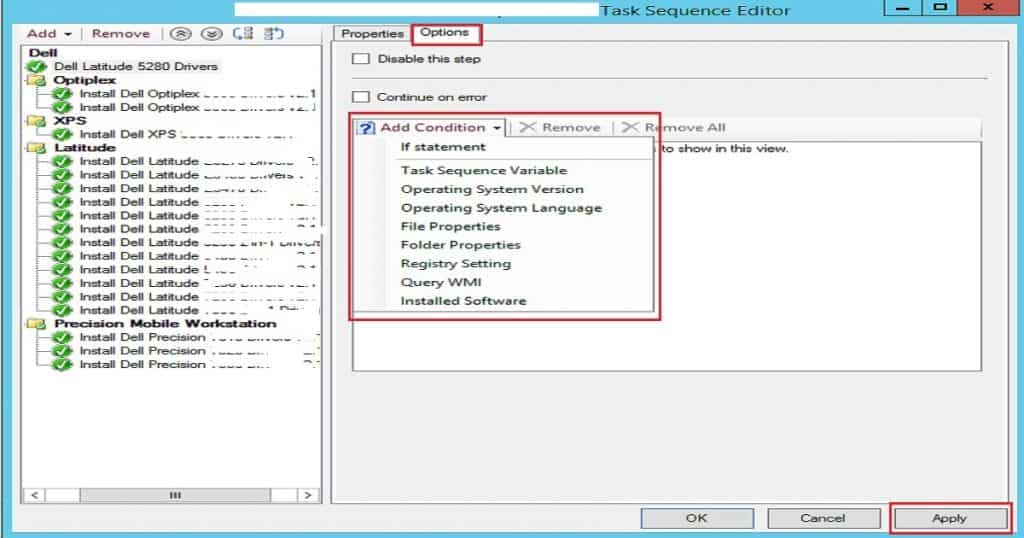Click the X icon next to Remove
This screenshot has height=538, width=1024.
pyautogui.click(x=528, y=127)
